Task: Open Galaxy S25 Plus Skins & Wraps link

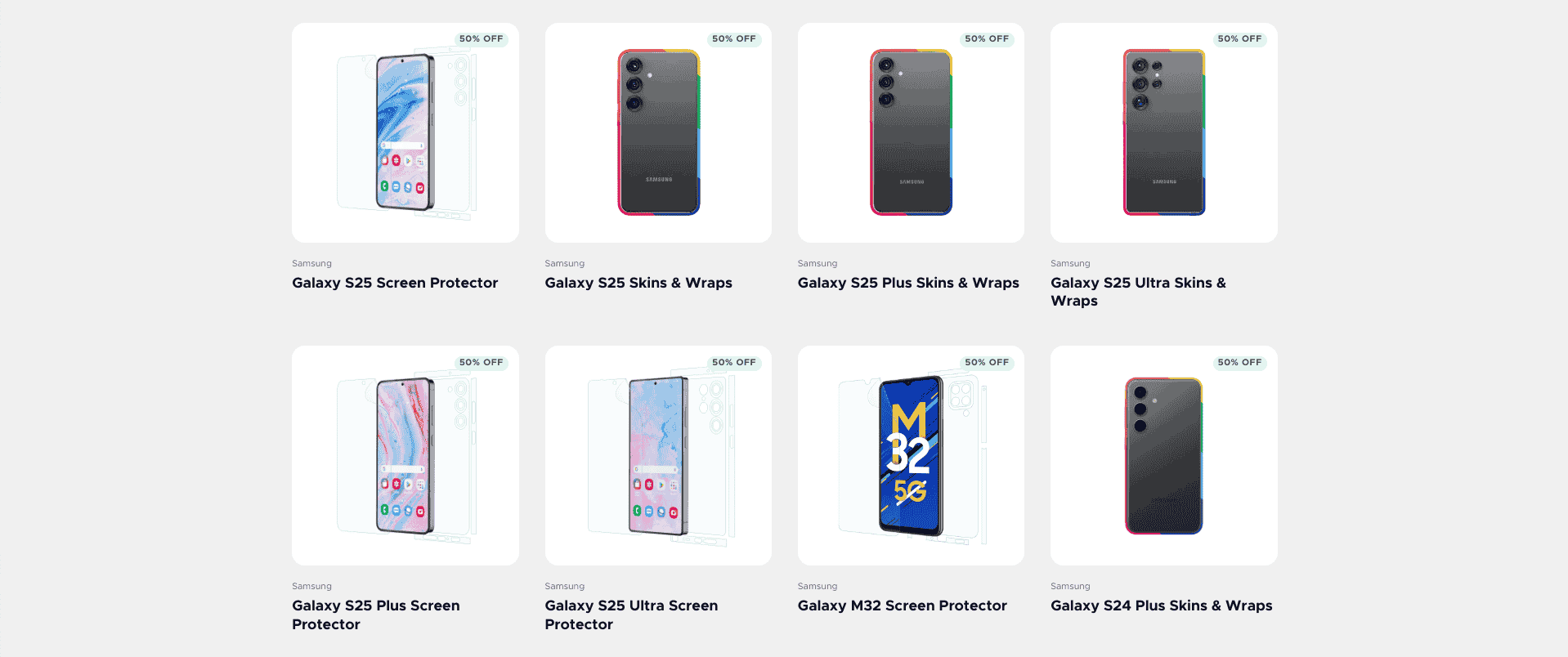Action: (908, 283)
